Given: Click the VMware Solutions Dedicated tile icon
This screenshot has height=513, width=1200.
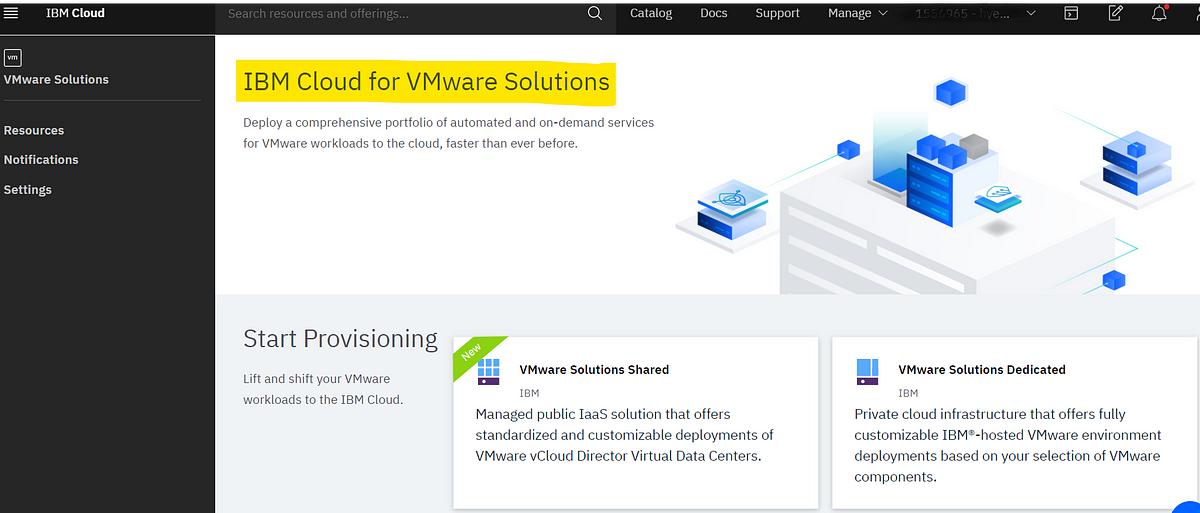Looking at the screenshot, I should [867, 371].
